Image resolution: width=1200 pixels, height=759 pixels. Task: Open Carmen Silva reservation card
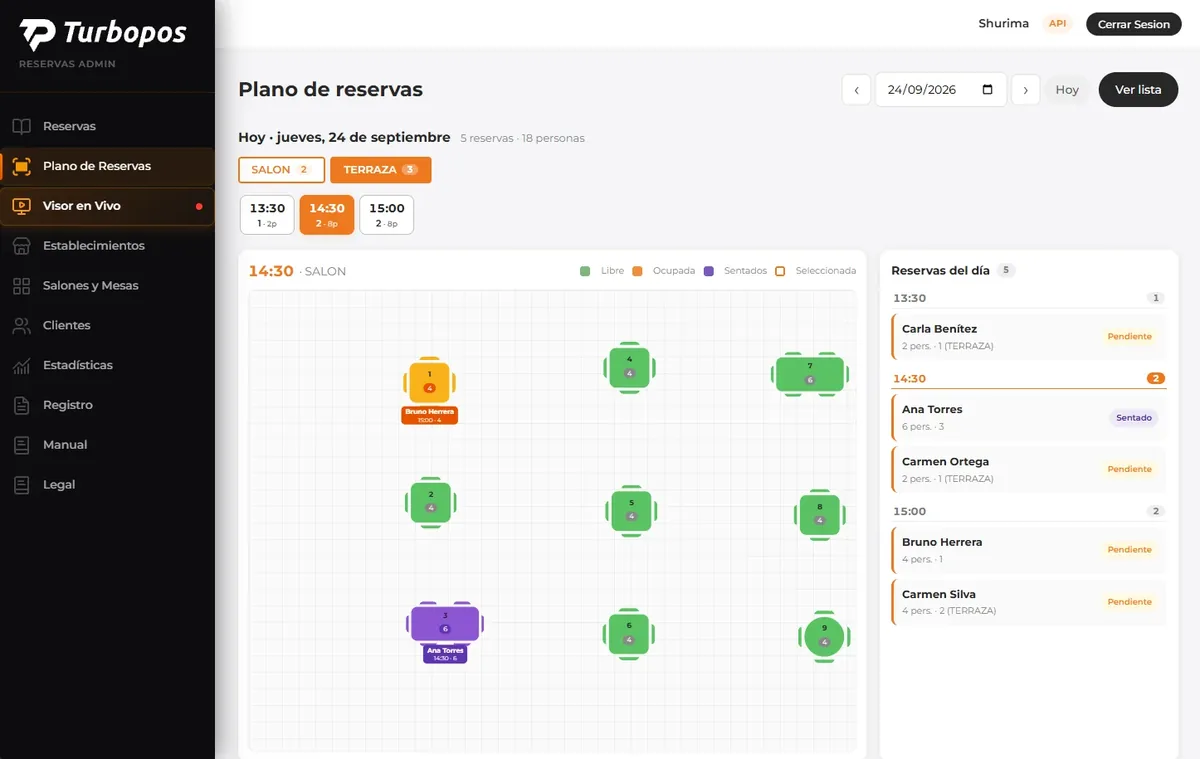(x=1028, y=602)
